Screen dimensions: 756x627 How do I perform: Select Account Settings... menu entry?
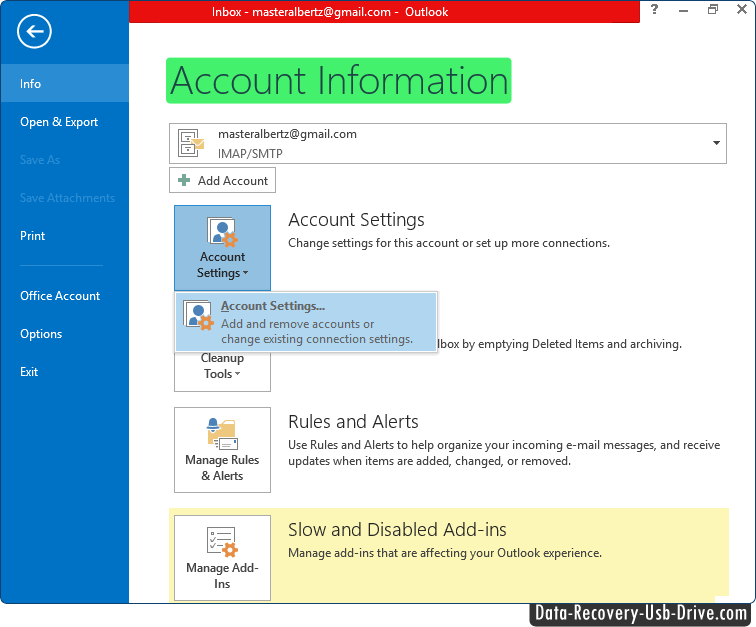coord(306,322)
